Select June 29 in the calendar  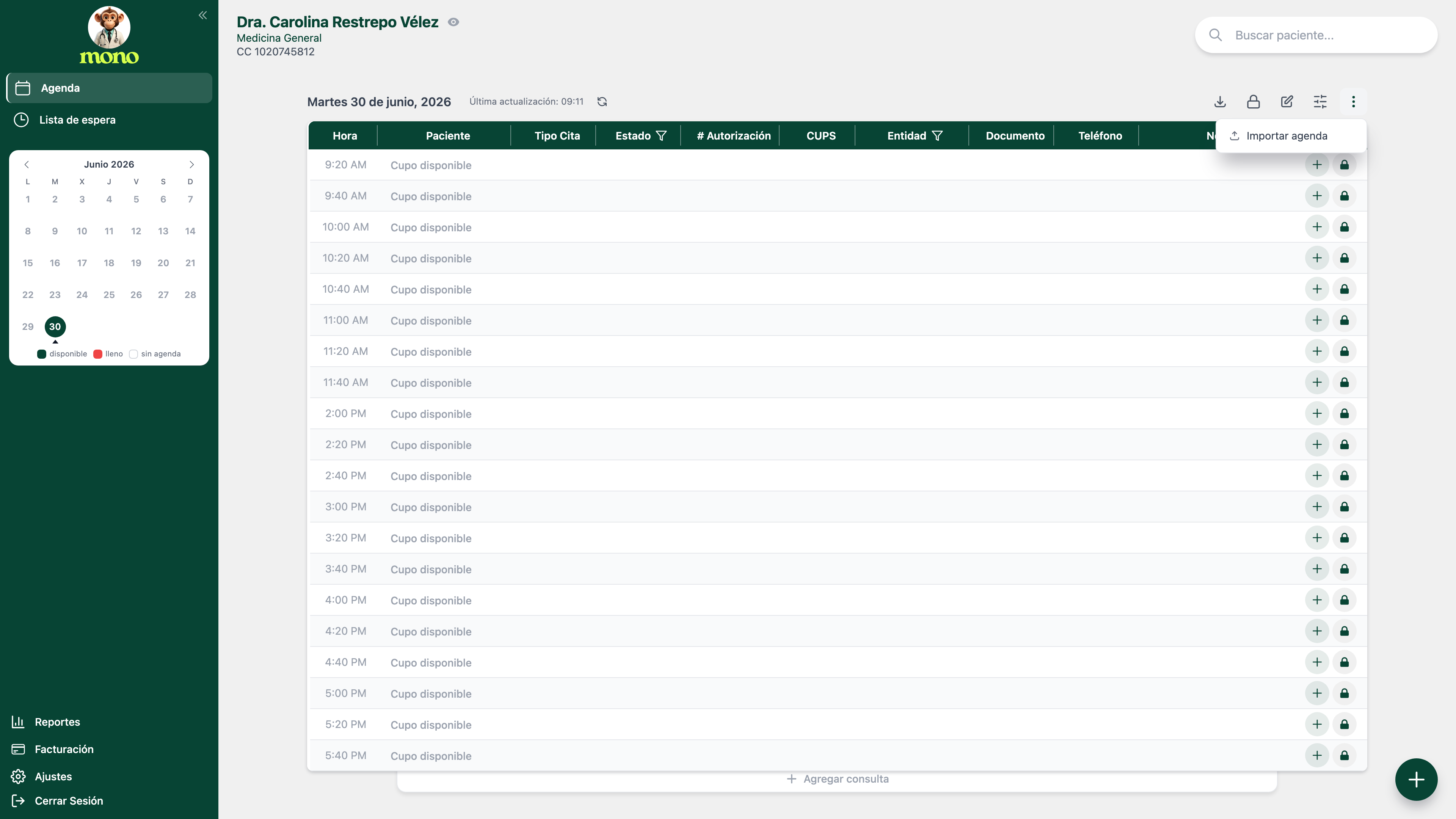click(28, 327)
